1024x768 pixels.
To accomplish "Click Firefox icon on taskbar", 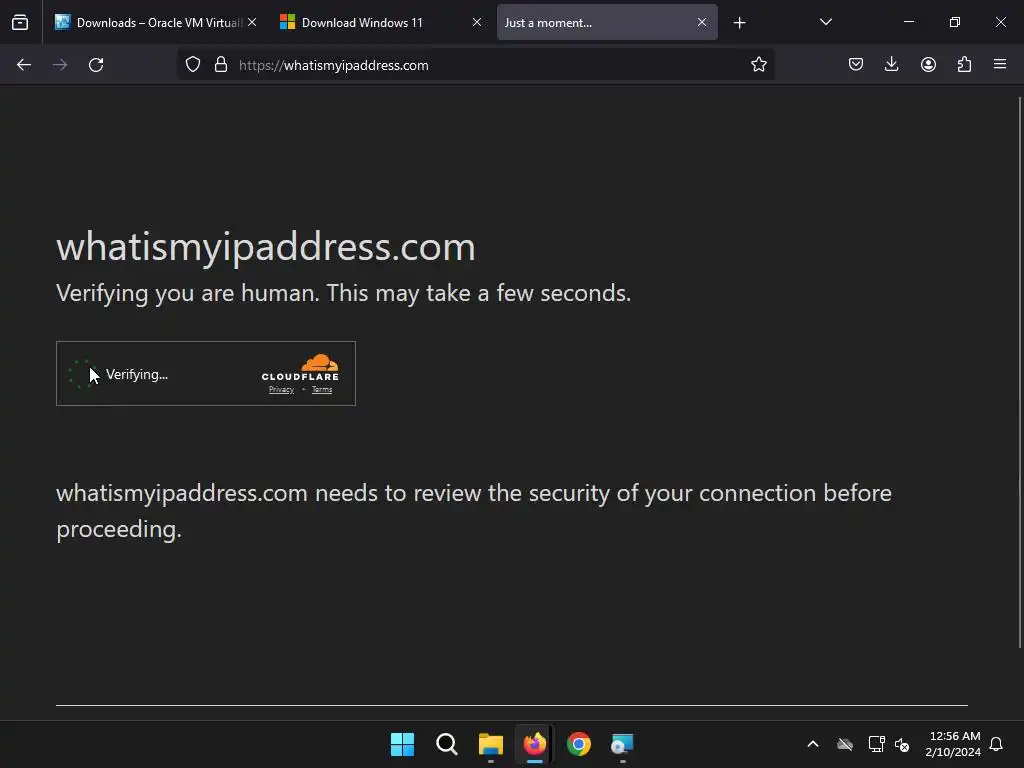I will pos(535,744).
